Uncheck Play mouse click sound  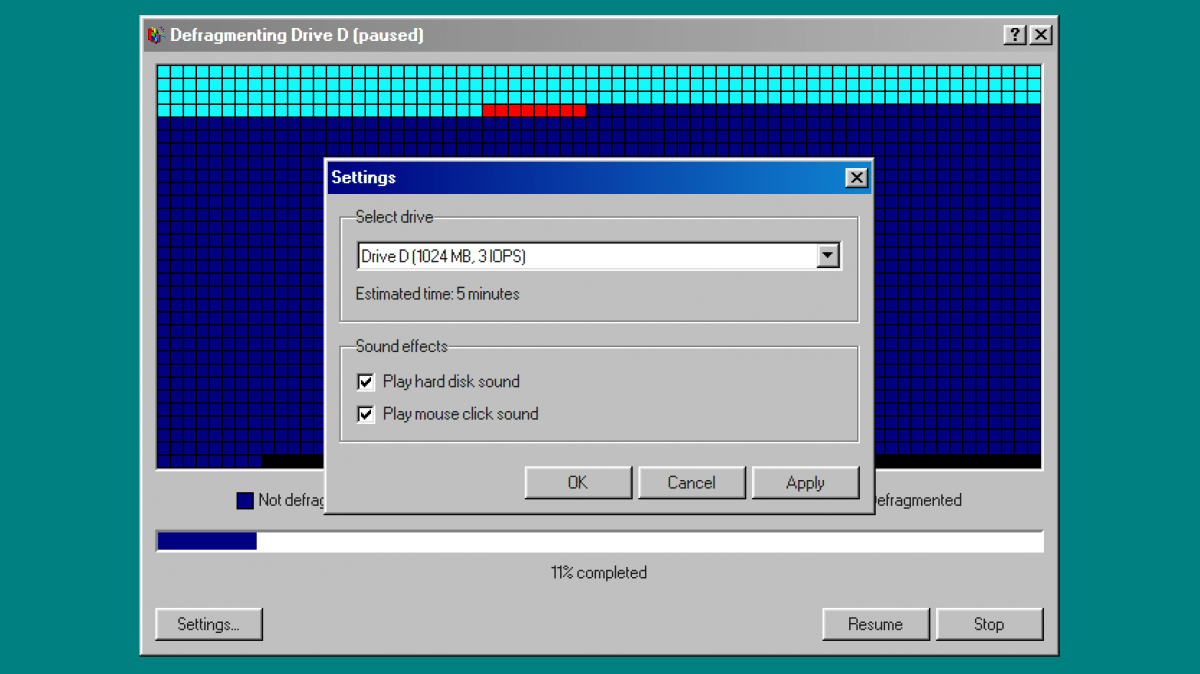pyautogui.click(x=366, y=414)
